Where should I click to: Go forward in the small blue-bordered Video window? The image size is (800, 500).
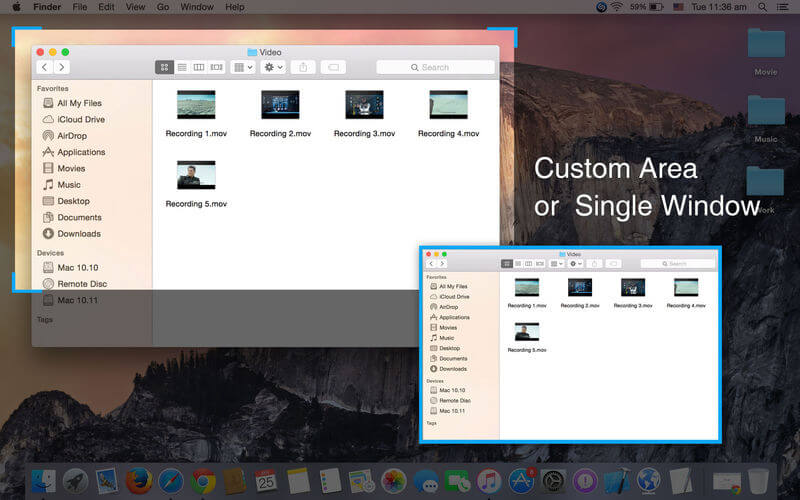[442, 264]
